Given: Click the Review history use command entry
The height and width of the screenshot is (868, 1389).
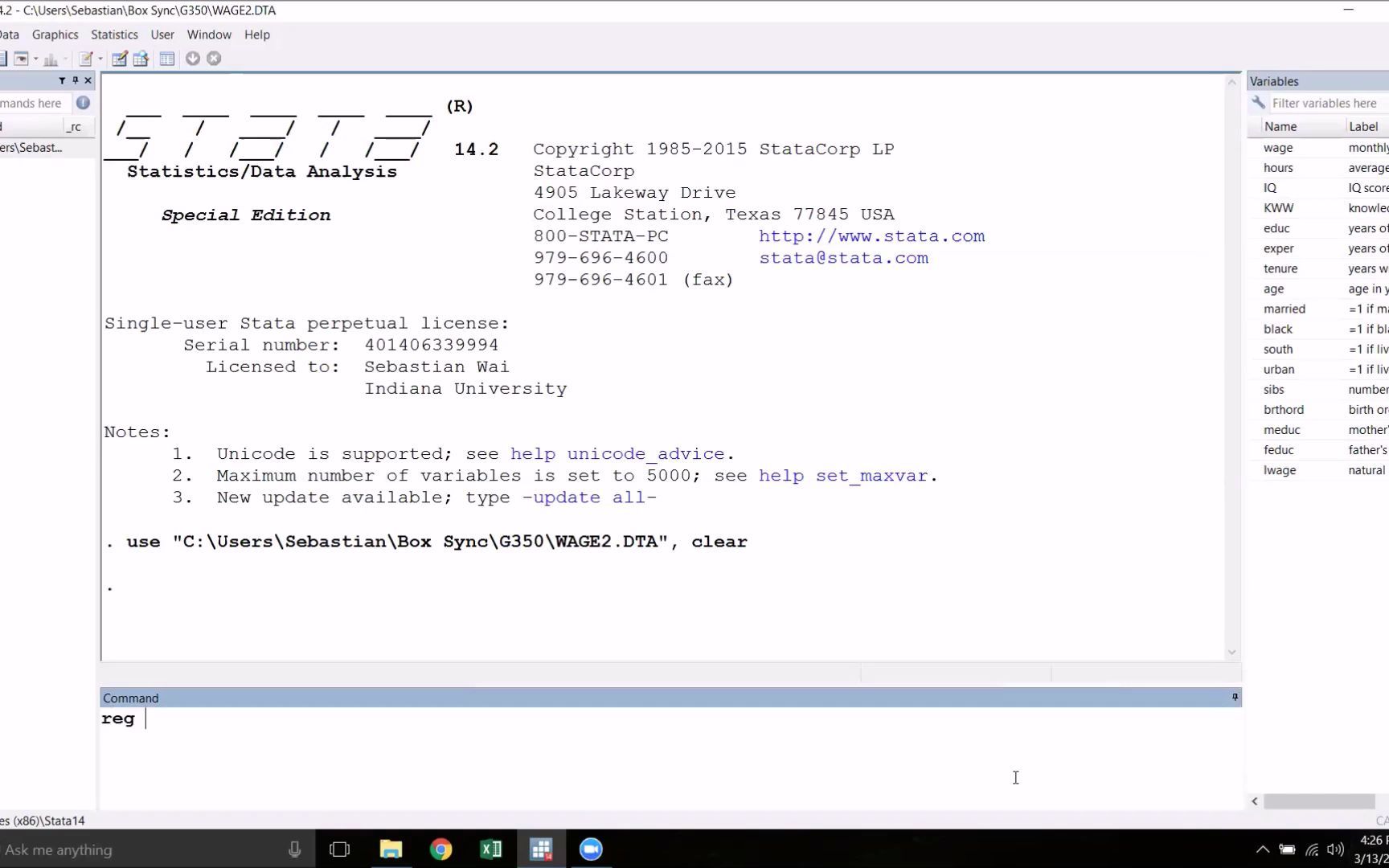Looking at the screenshot, I should click(x=47, y=148).
